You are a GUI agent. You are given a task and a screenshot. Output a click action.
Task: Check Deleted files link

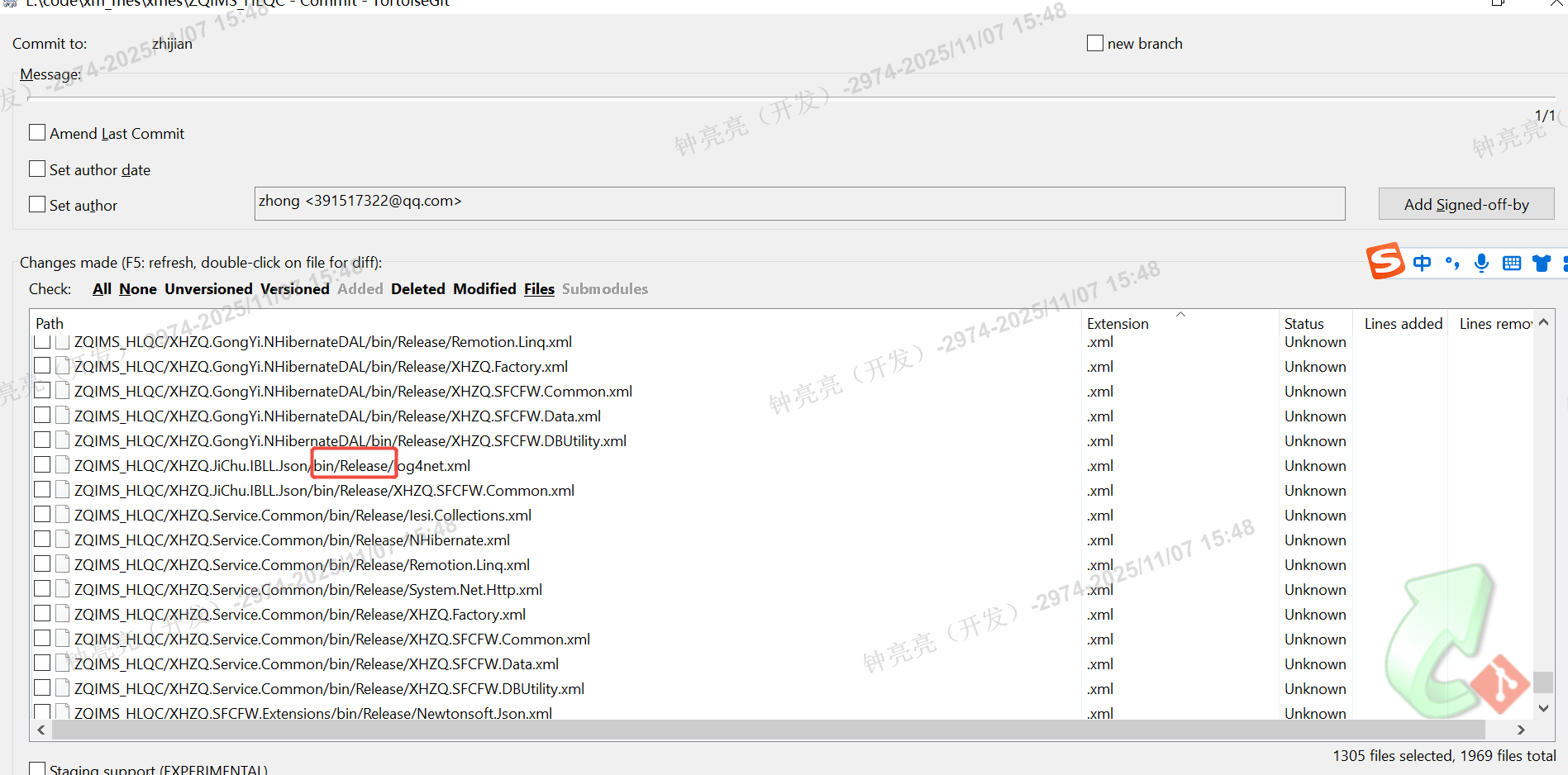coord(418,289)
